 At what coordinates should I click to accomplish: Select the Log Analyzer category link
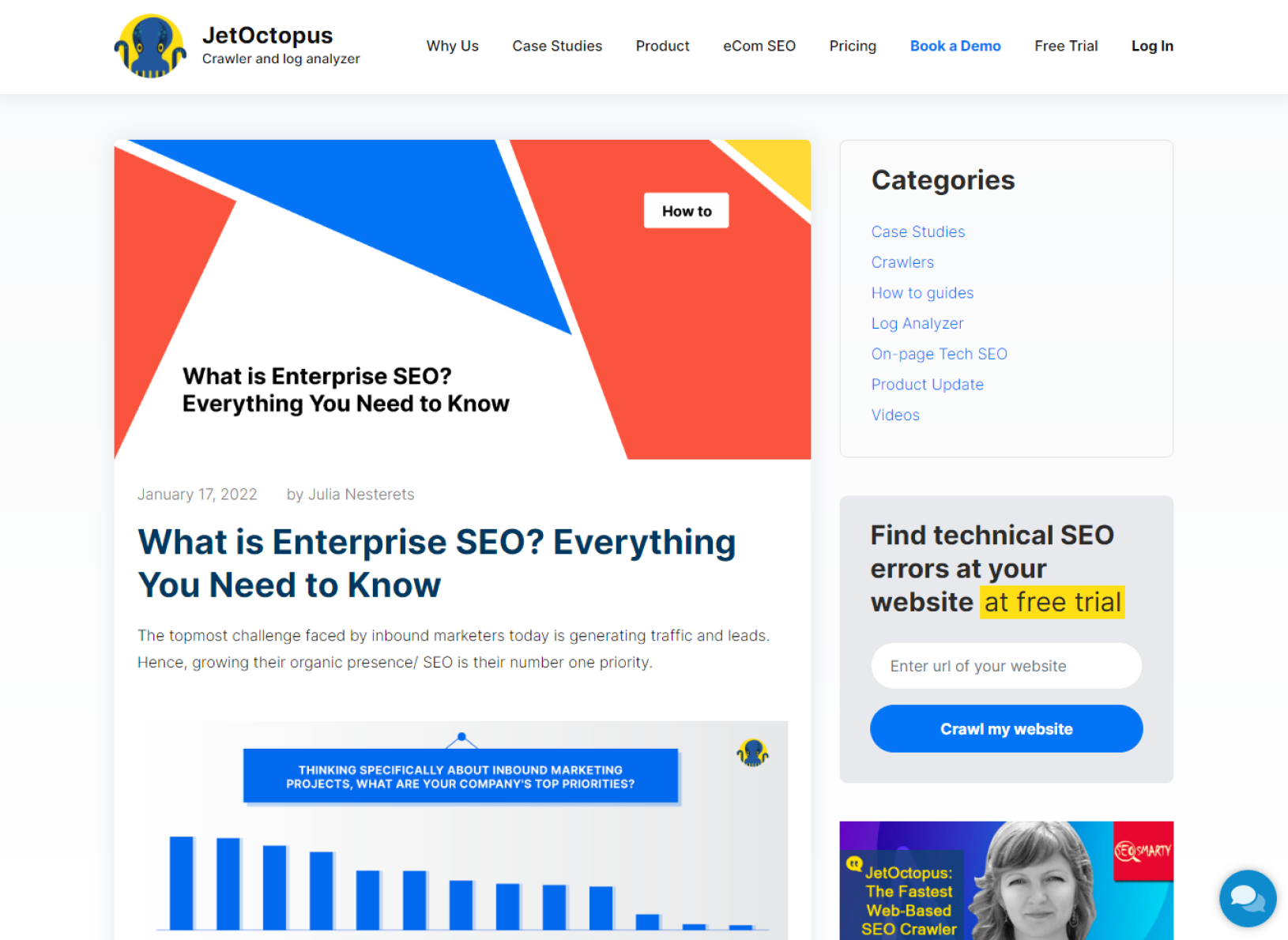click(x=917, y=324)
